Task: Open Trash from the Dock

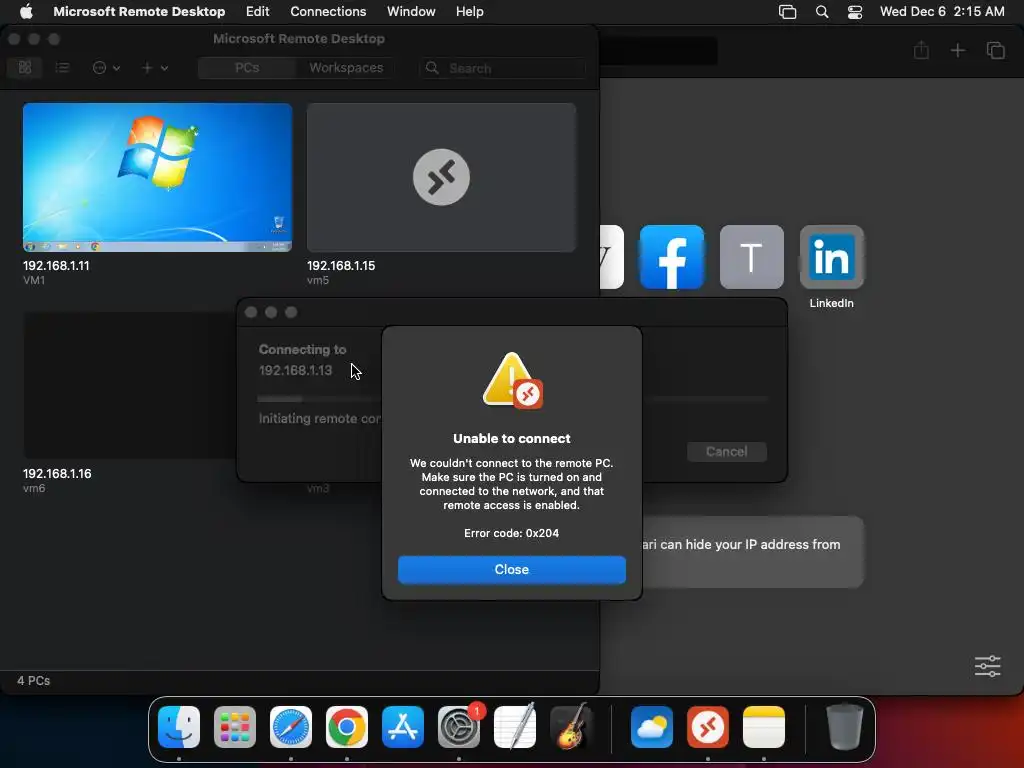Action: click(x=845, y=727)
